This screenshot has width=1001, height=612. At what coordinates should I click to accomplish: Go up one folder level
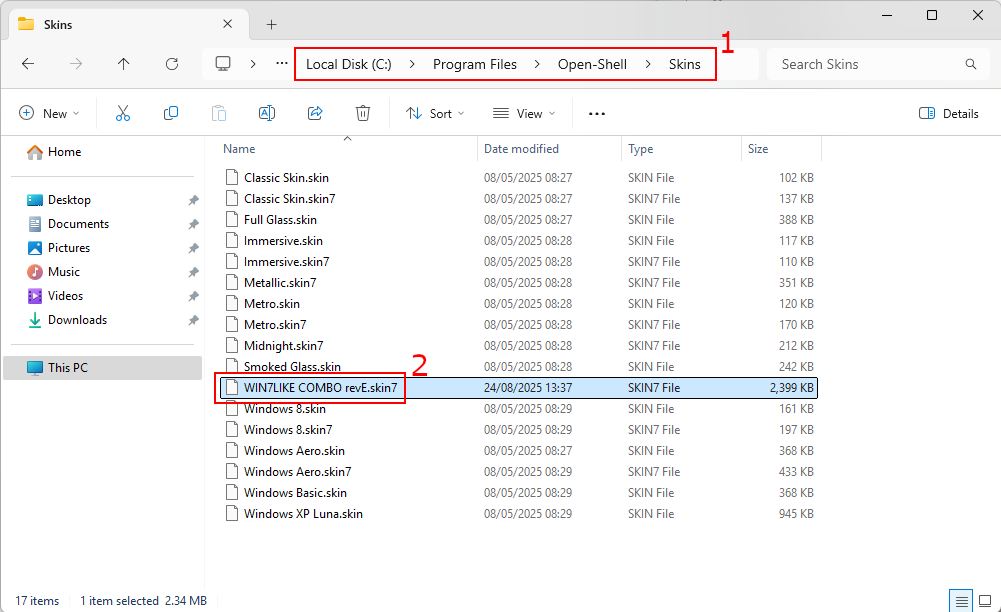[x=124, y=64]
